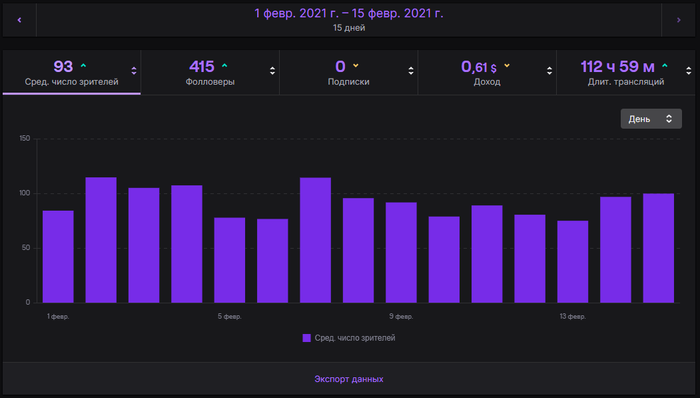Image resolution: width=700 pixels, height=398 pixels.
Task: Select the Фолловеры metric tab
Action: (x=210, y=72)
